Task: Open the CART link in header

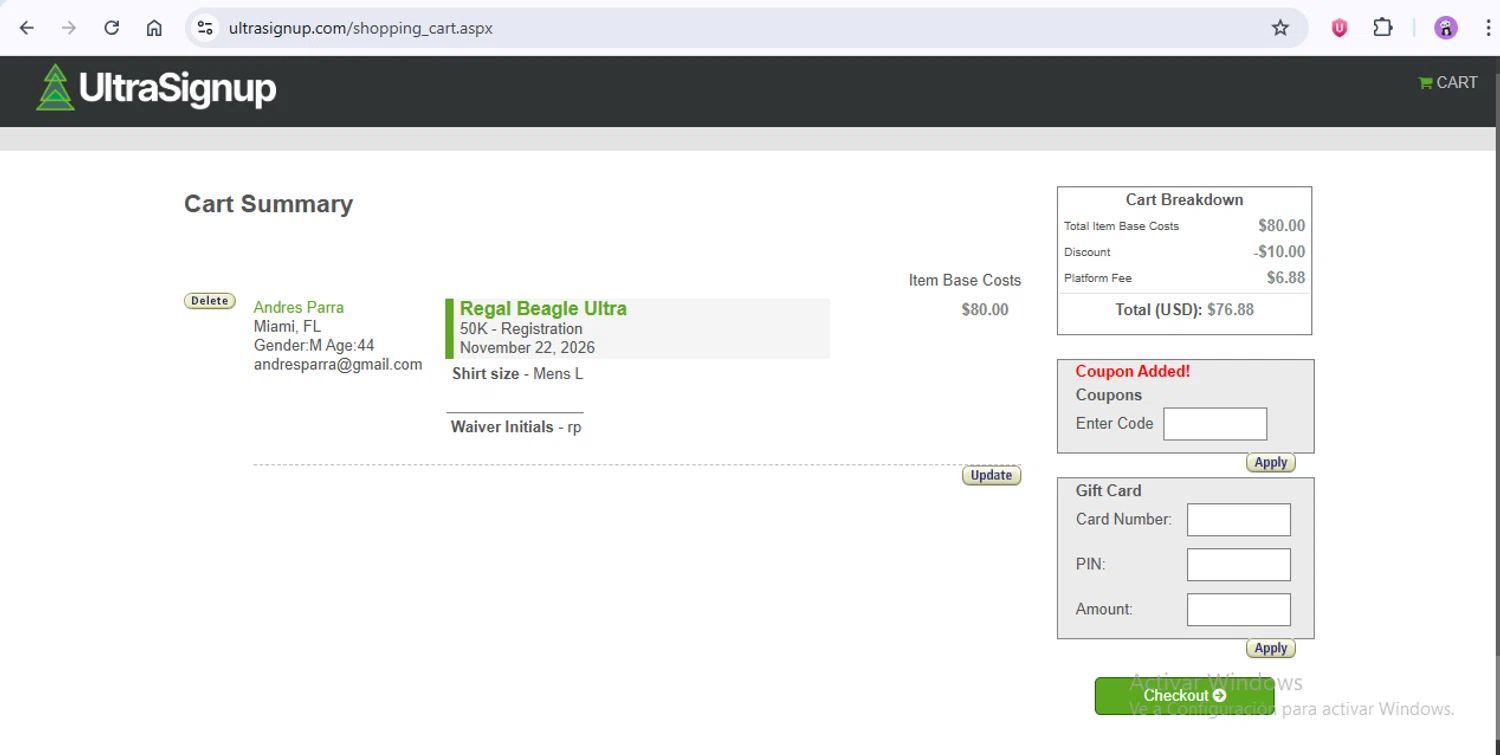Action: click(x=1447, y=83)
